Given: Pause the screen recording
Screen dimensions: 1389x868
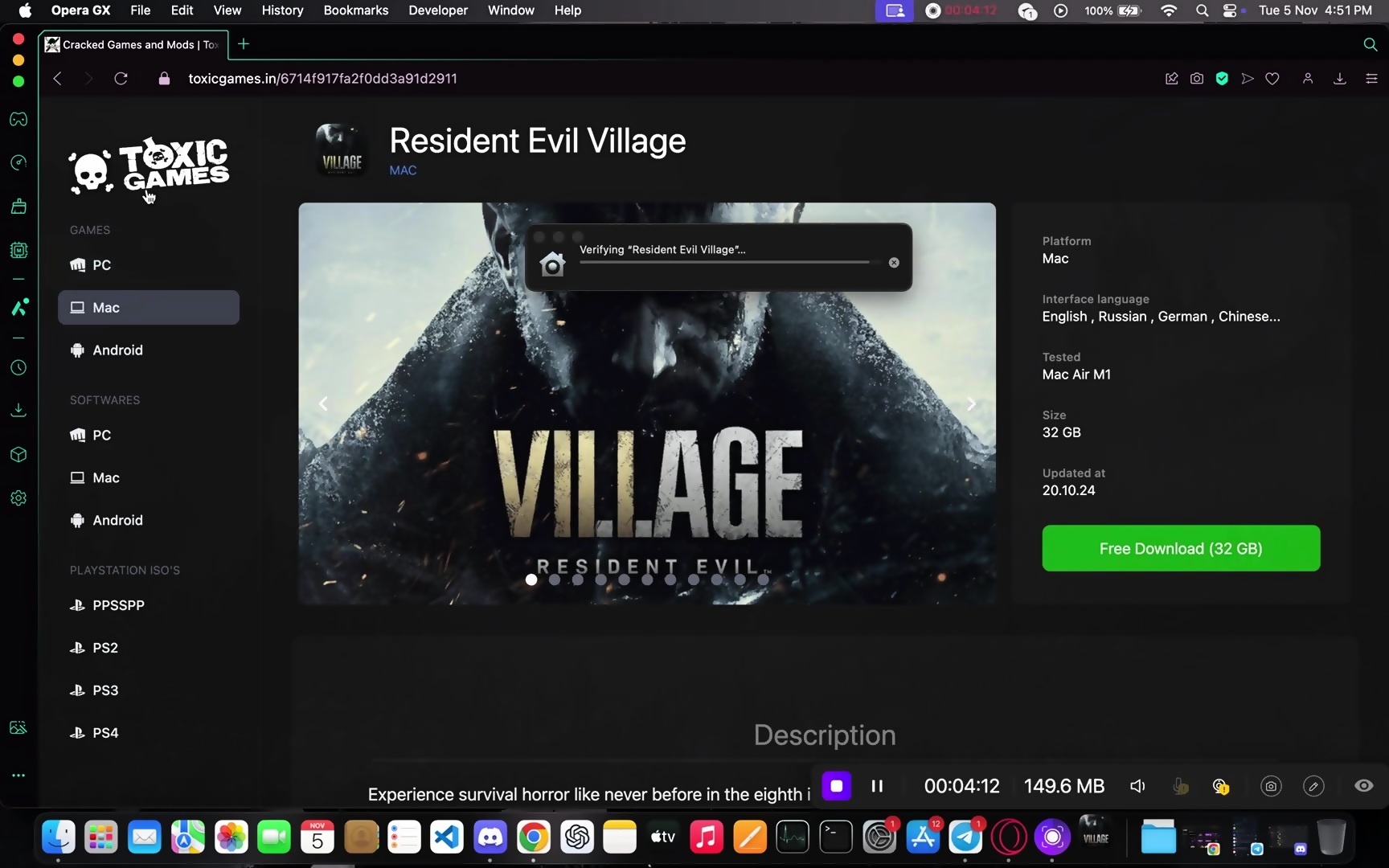Looking at the screenshot, I should pyautogui.click(x=877, y=786).
